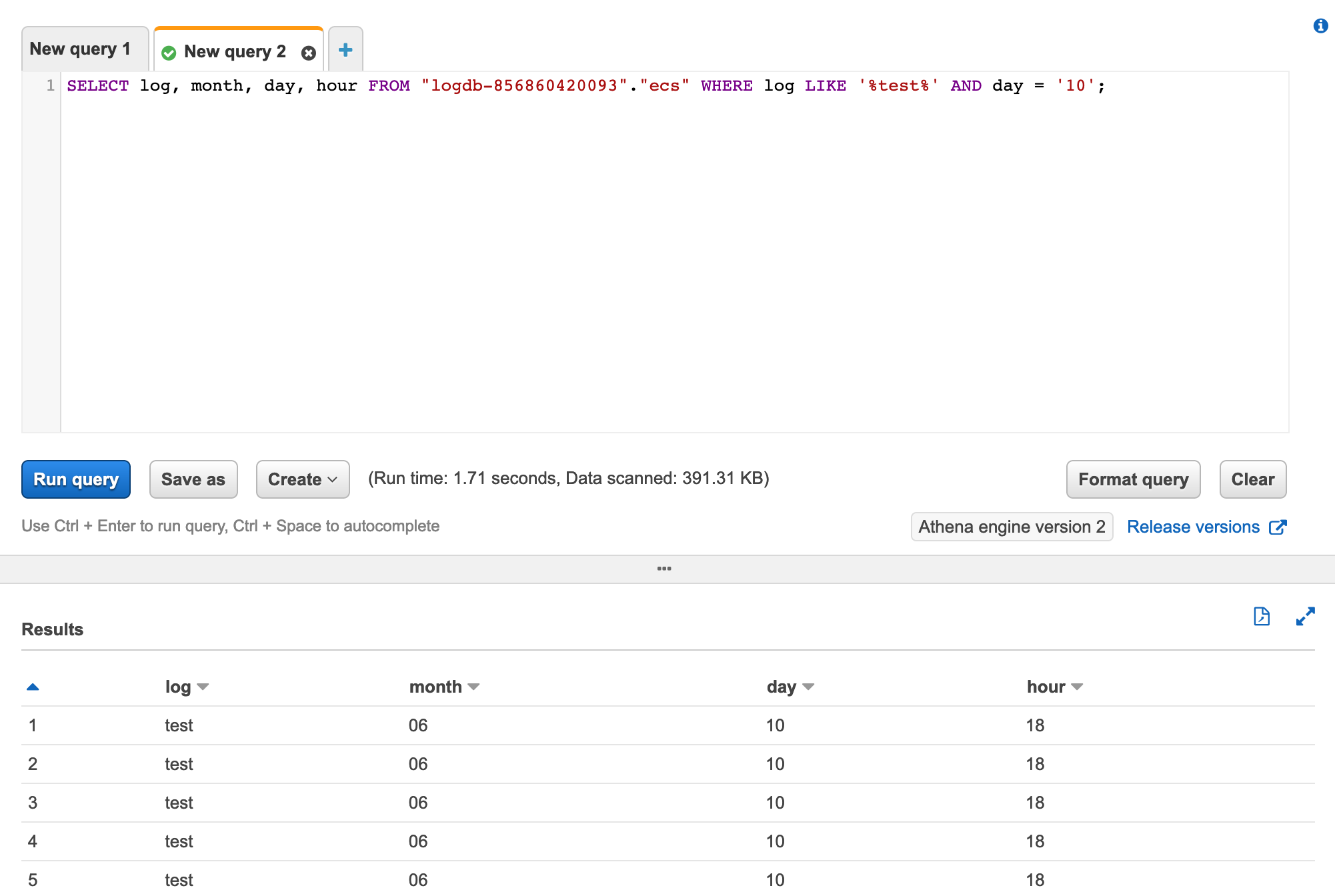The width and height of the screenshot is (1335, 896).
Task: Expand results to full screen icon
Action: (x=1305, y=616)
